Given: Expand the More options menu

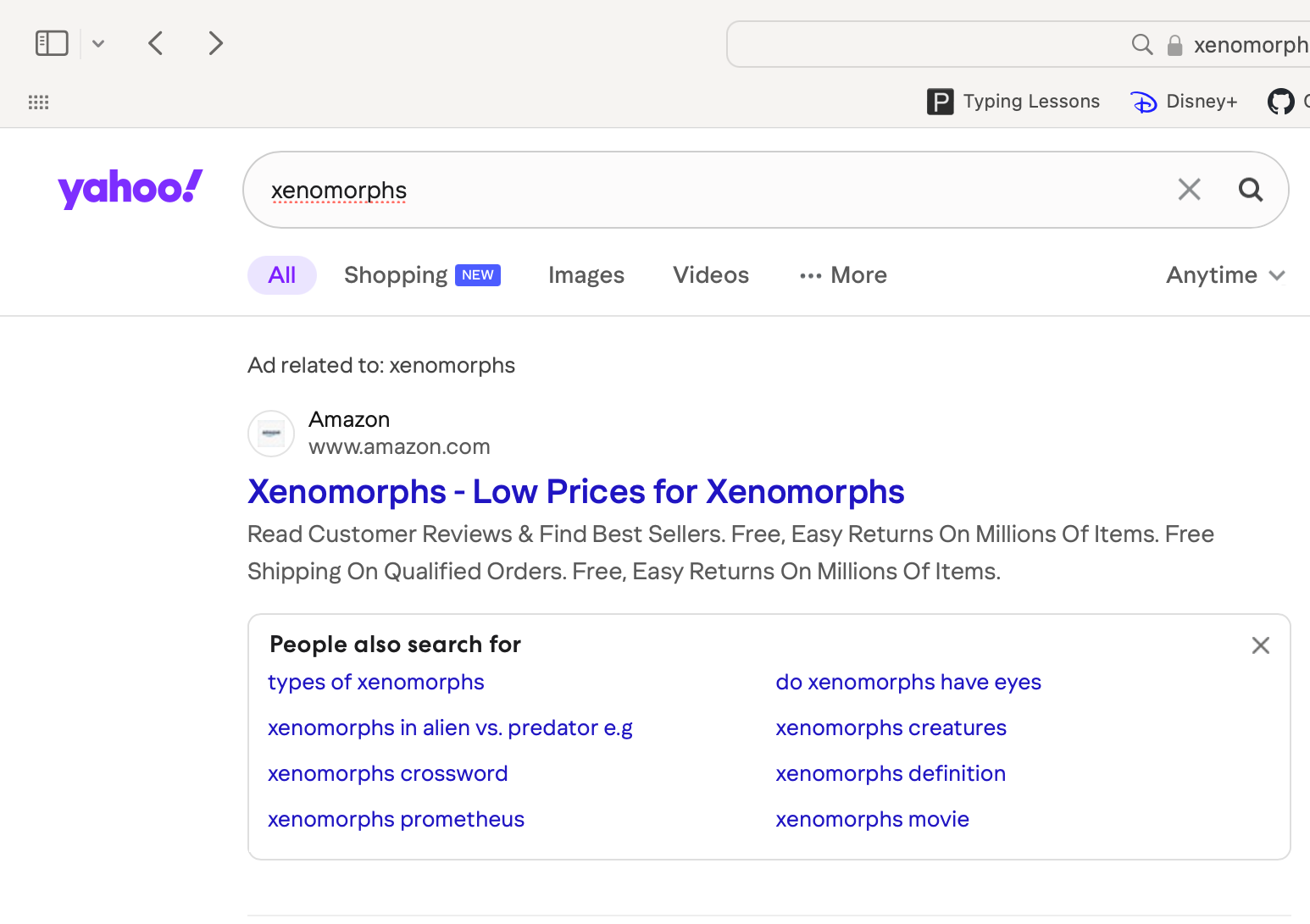Looking at the screenshot, I should click(843, 275).
